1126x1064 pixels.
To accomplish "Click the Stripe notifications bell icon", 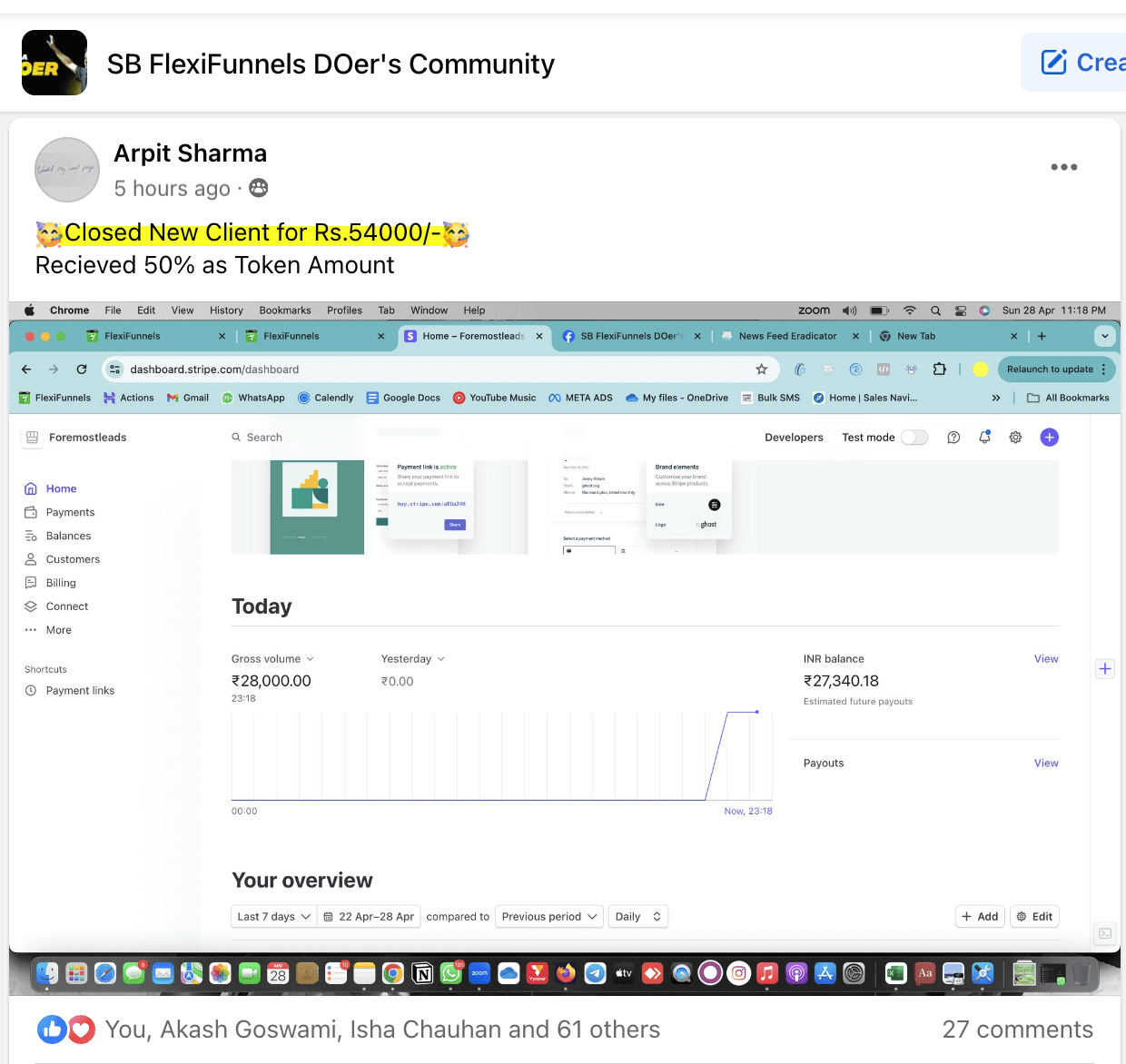I will click(x=984, y=438).
